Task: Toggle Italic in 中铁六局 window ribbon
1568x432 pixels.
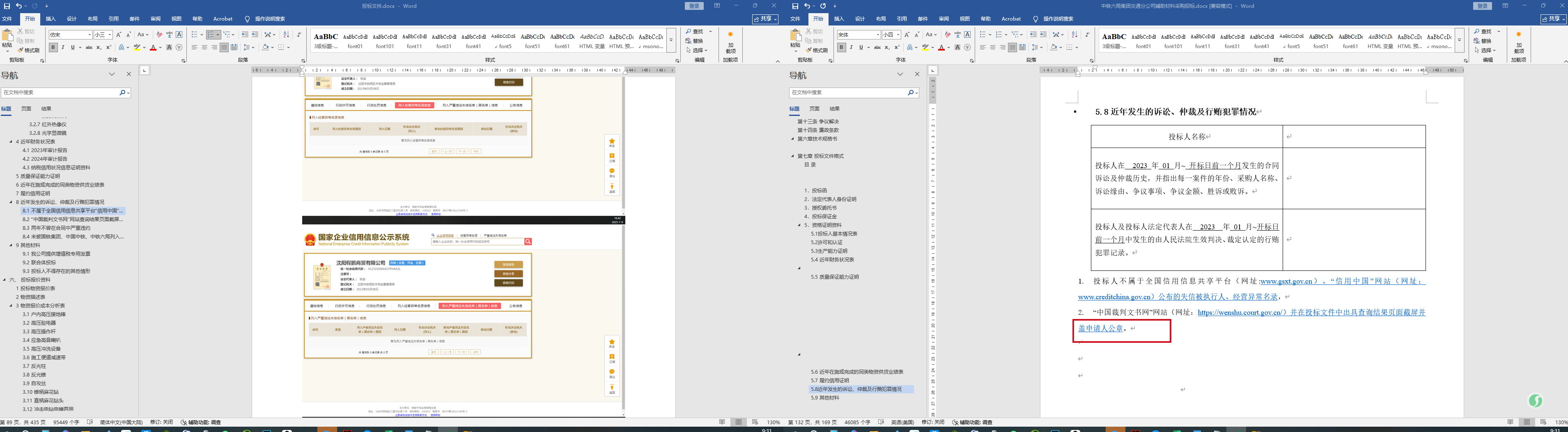Action: click(851, 48)
